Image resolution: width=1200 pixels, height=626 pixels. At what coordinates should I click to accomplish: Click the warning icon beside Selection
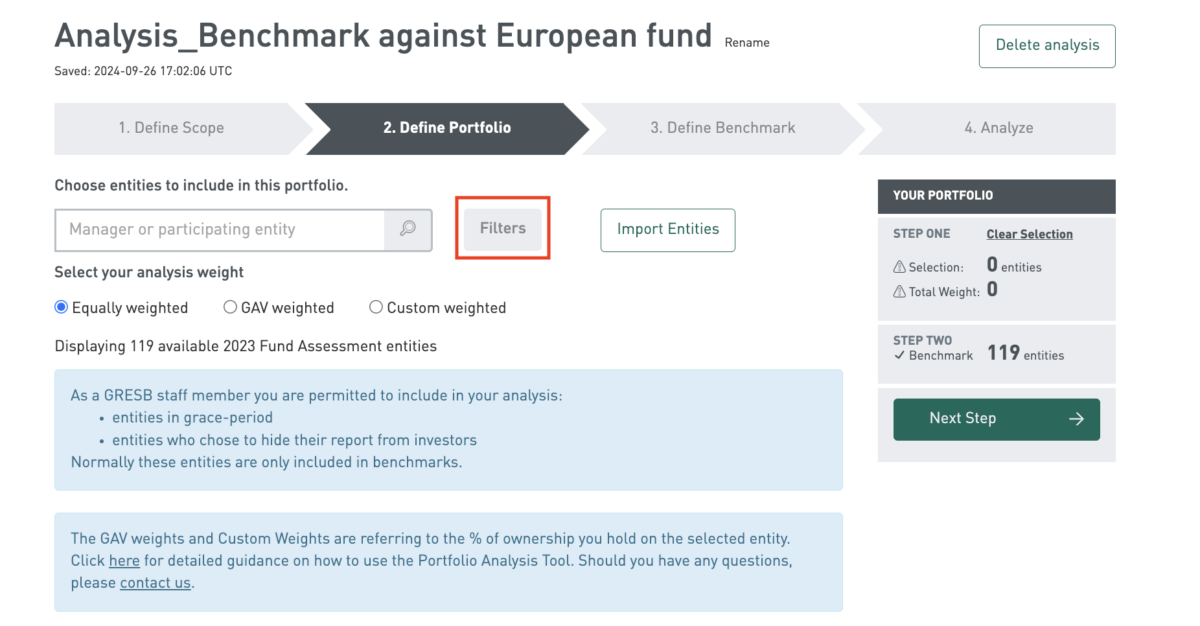pos(899,267)
